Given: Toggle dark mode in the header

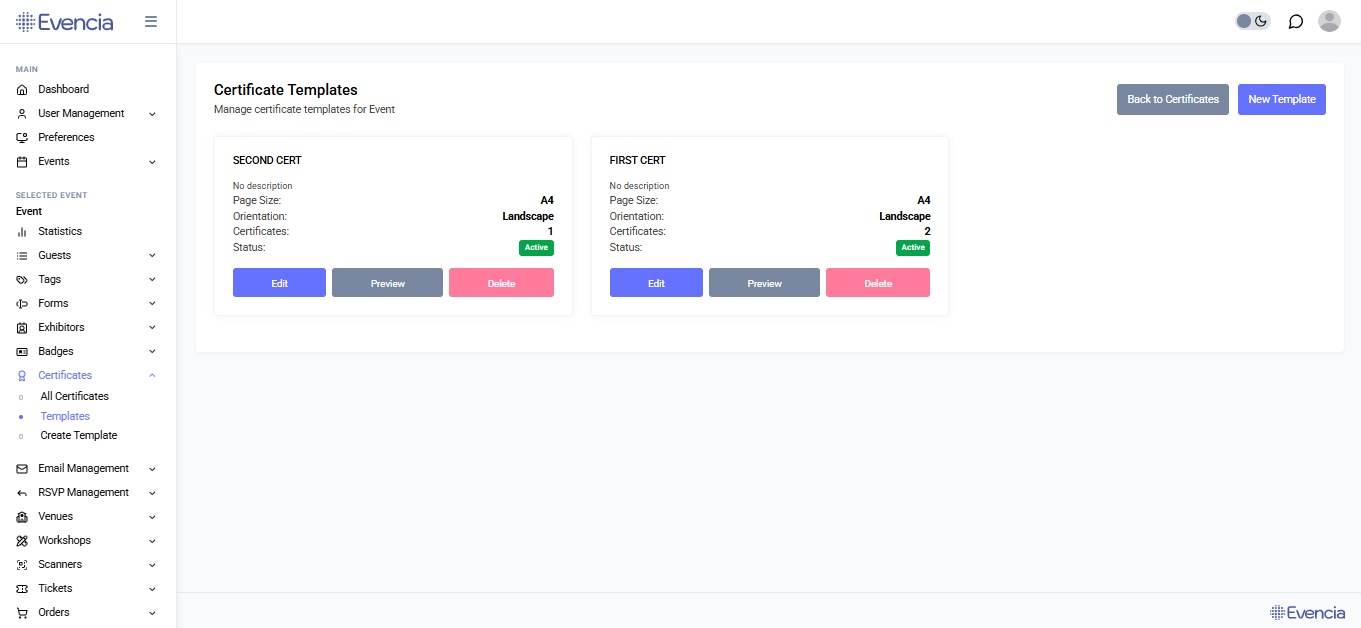Looking at the screenshot, I should 1251,20.
